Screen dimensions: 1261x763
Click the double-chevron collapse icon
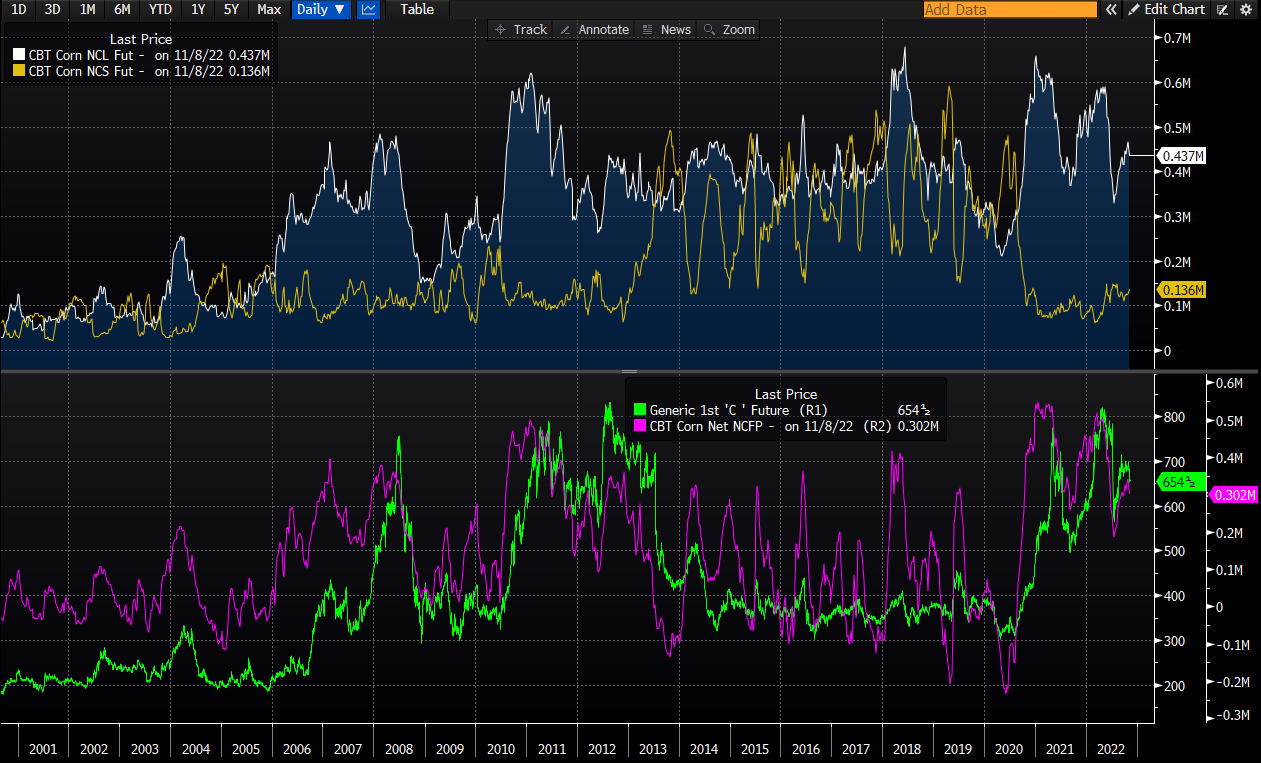(x=1110, y=9)
